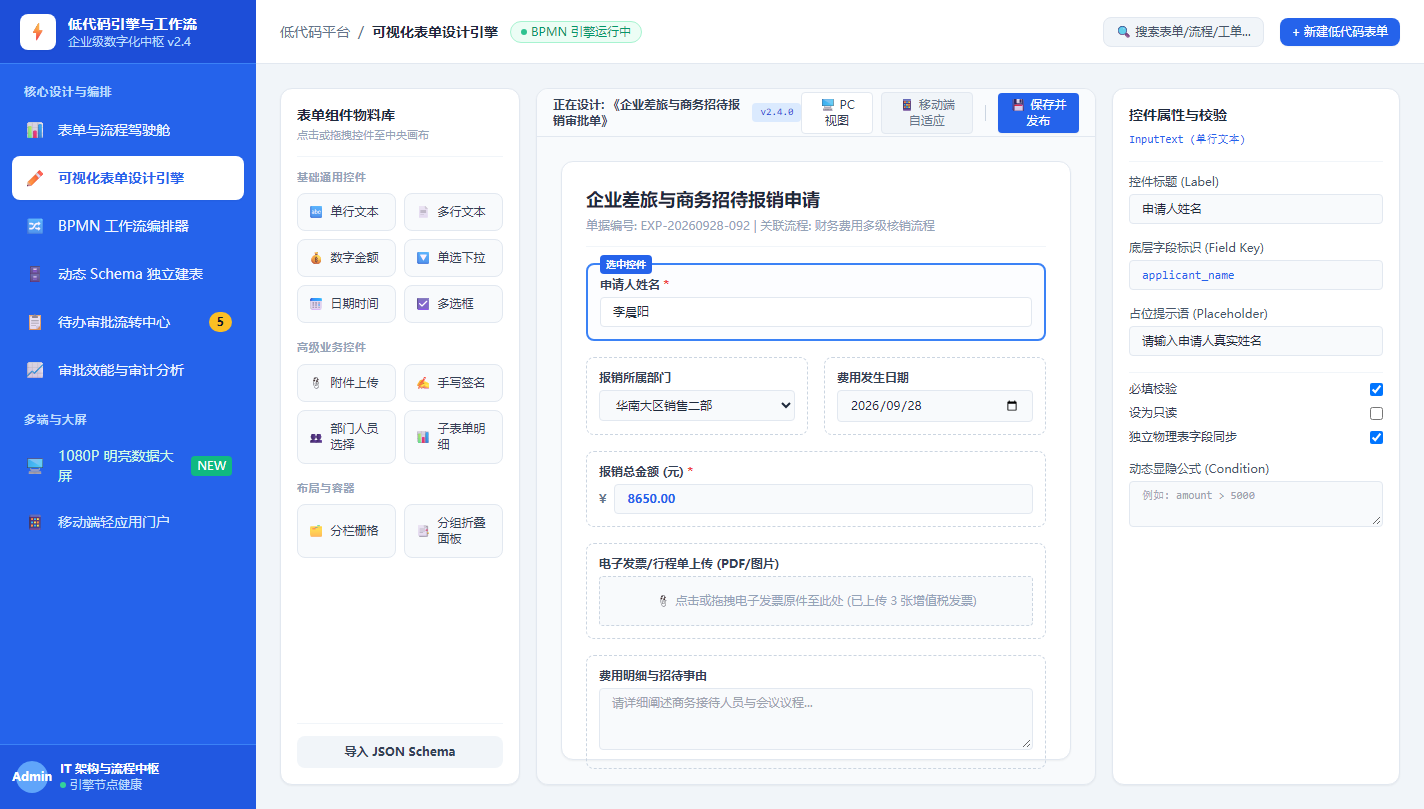This screenshot has width=1424, height=809.
Task: Click the database icon beside 动态 Schema 独立建表
Action: tap(35, 274)
